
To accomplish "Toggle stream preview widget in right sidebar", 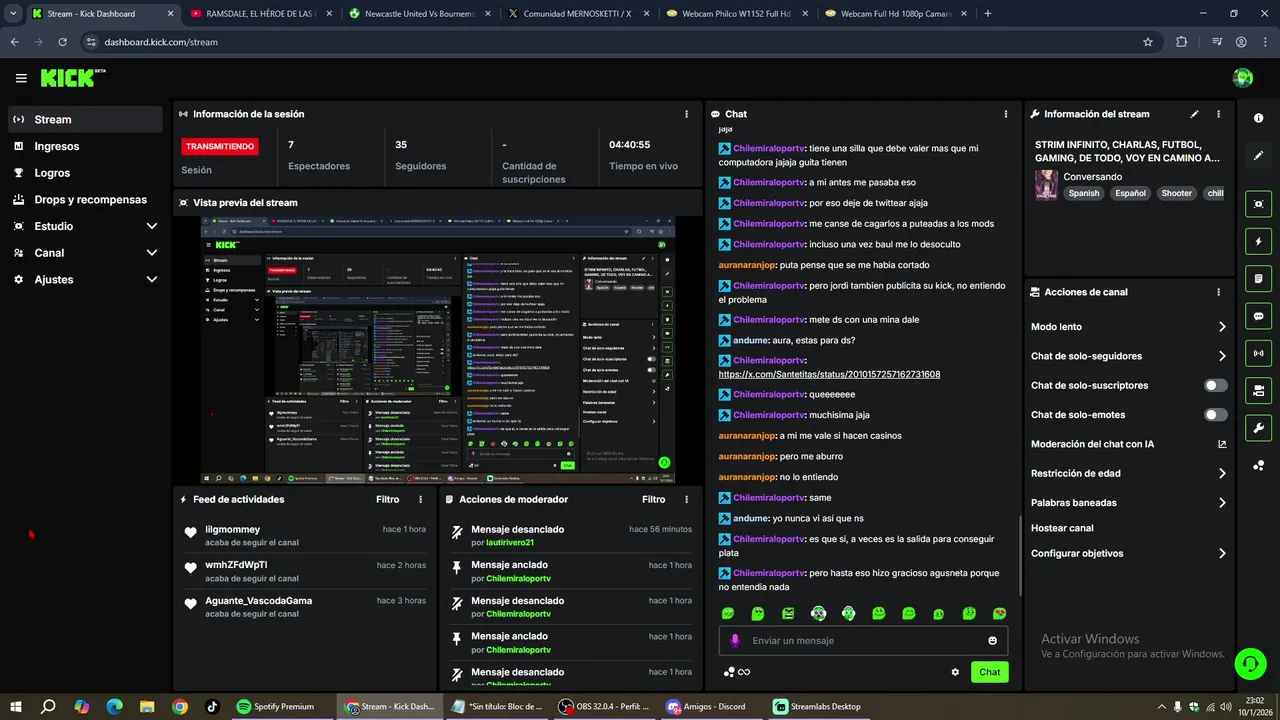I will 1258,204.
